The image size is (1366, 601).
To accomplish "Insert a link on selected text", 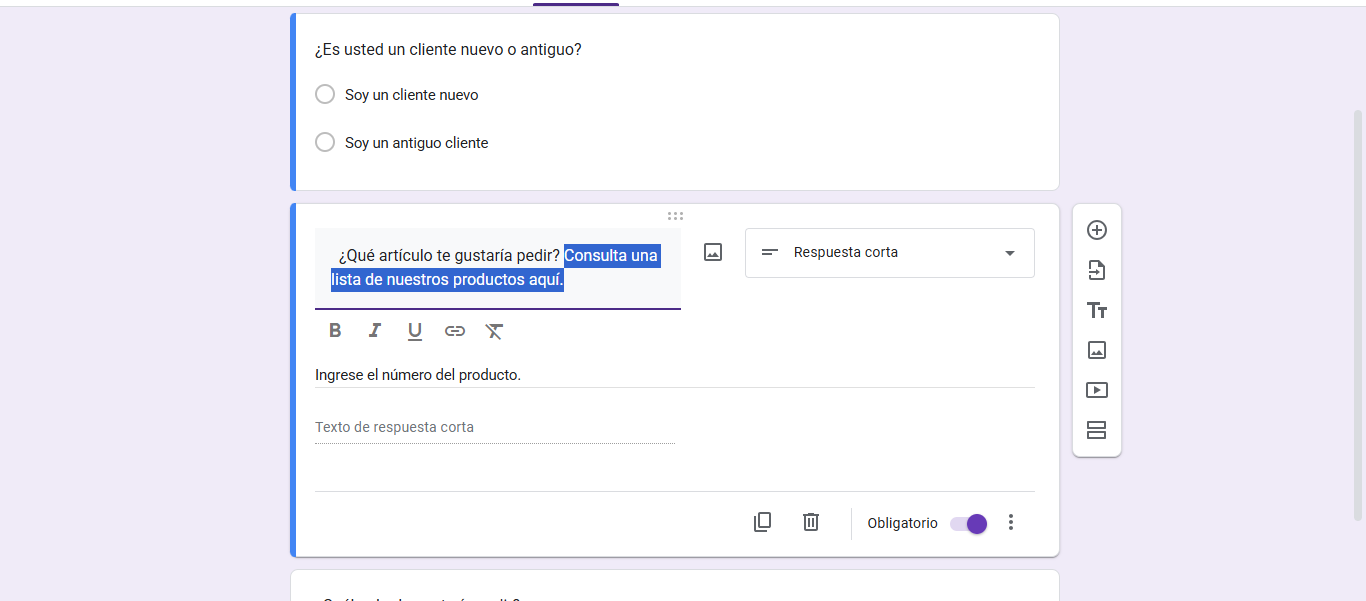I will [x=455, y=331].
